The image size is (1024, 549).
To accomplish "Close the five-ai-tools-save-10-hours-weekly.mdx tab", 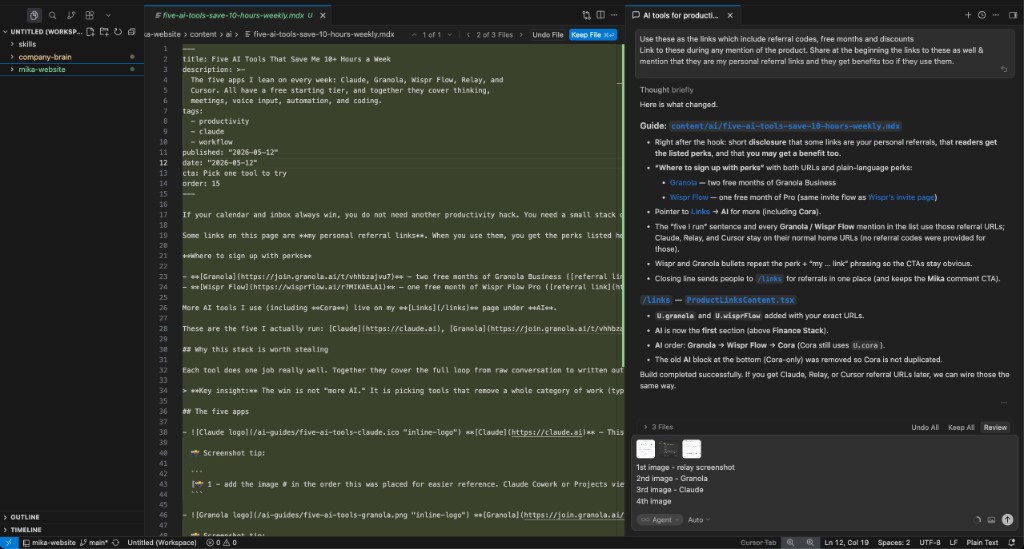I will click(x=323, y=15).
